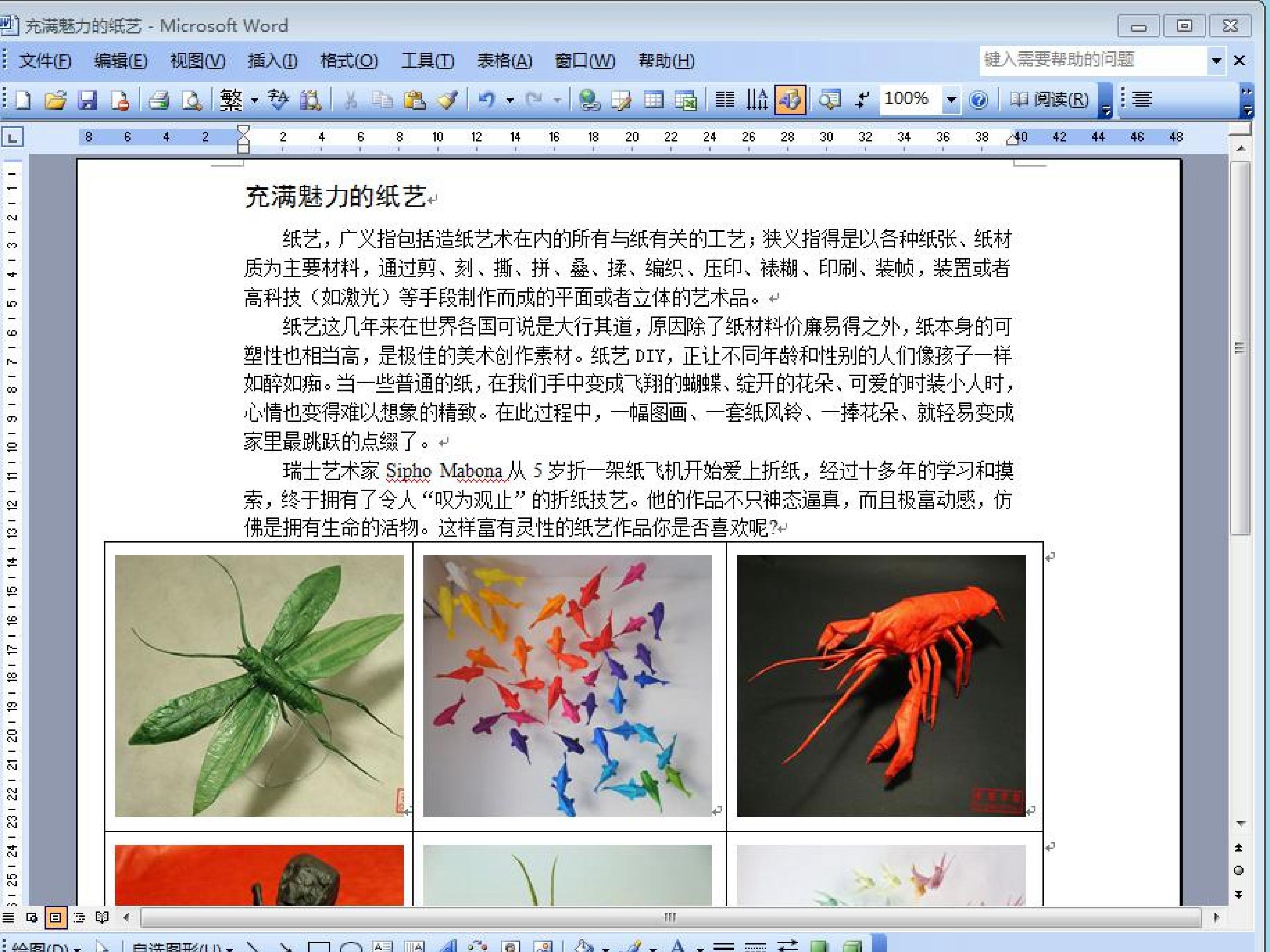This screenshot has width=1270, height=952.
Task: Click the 阅读(R) reading button
Action: [x=1050, y=100]
